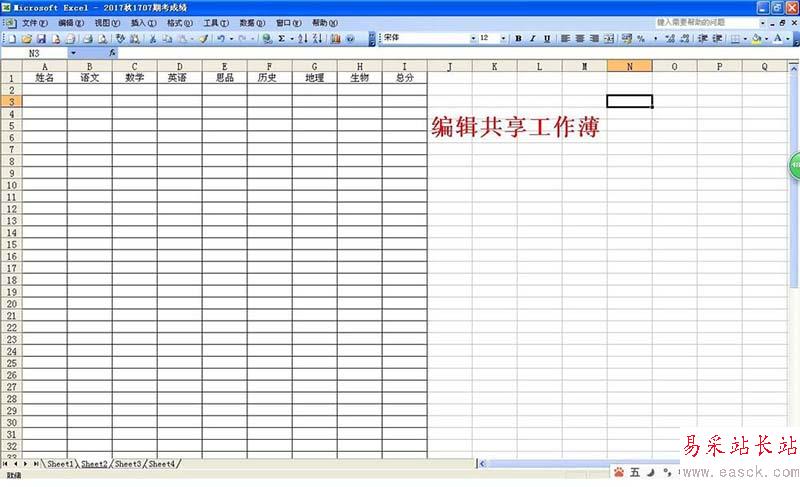Open the 文件 (File) menu
This screenshot has height=487, width=800.
click(35, 23)
